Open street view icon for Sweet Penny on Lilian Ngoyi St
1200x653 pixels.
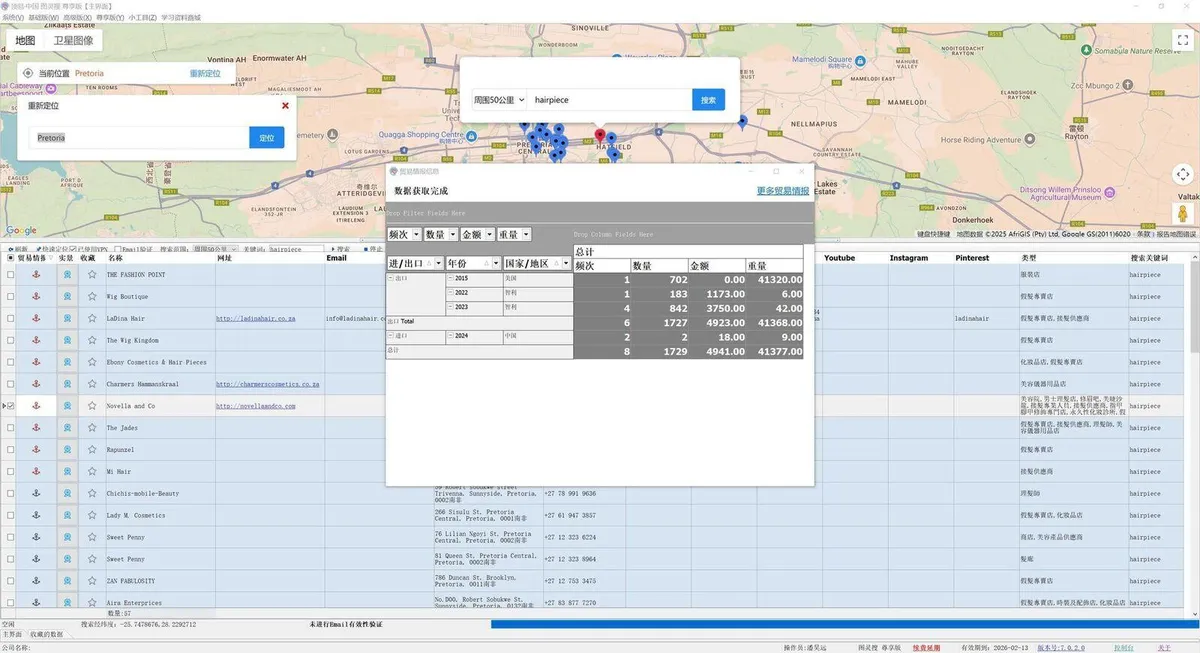pyautogui.click(x=67, y=537)
